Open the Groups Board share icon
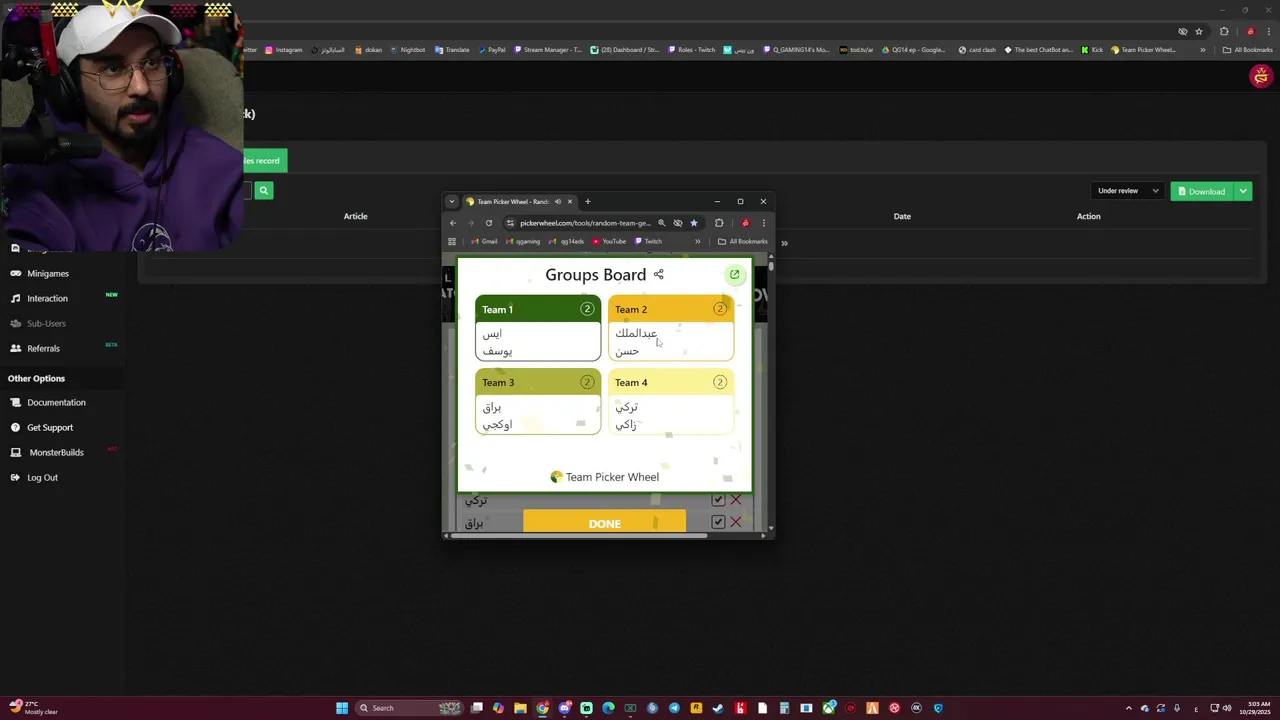This screenshot has width=1280, height=720. click(x=658, y=274)
